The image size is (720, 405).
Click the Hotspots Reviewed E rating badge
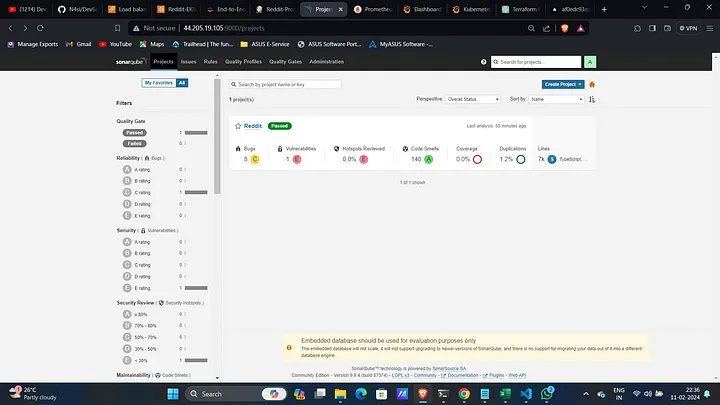click(x=364, y=159)
